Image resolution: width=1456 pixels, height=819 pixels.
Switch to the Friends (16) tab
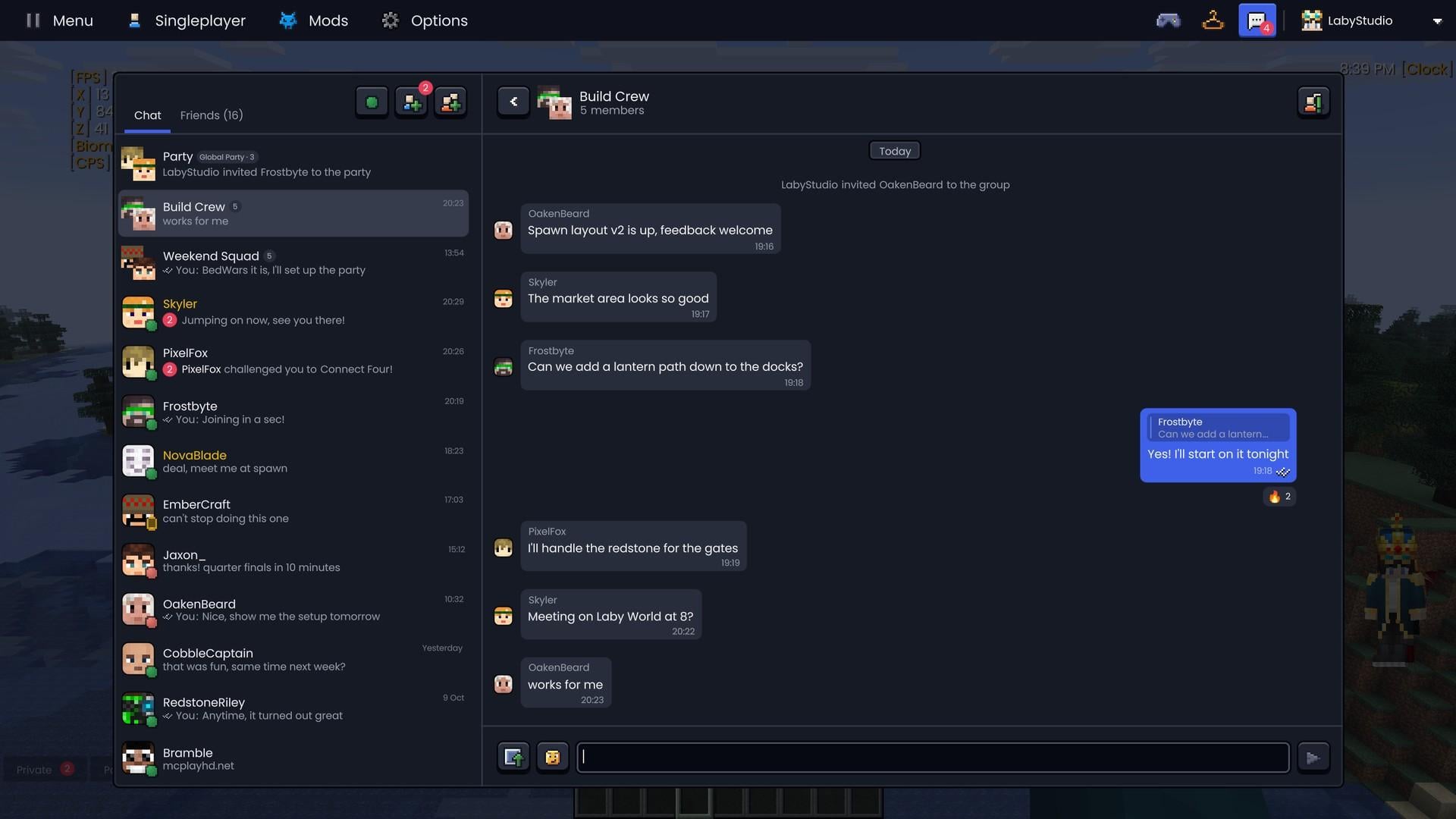(212, 115)
